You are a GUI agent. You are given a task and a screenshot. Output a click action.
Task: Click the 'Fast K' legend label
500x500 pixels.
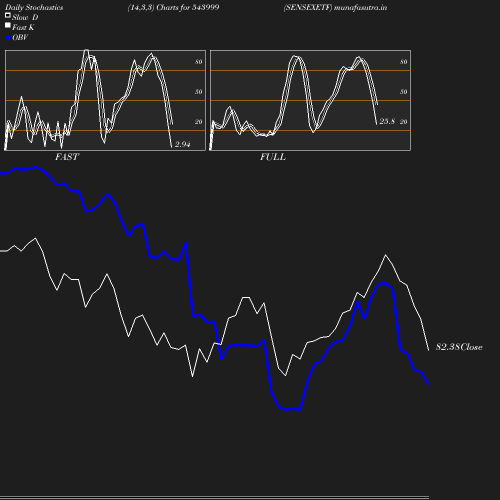[23, 27]
